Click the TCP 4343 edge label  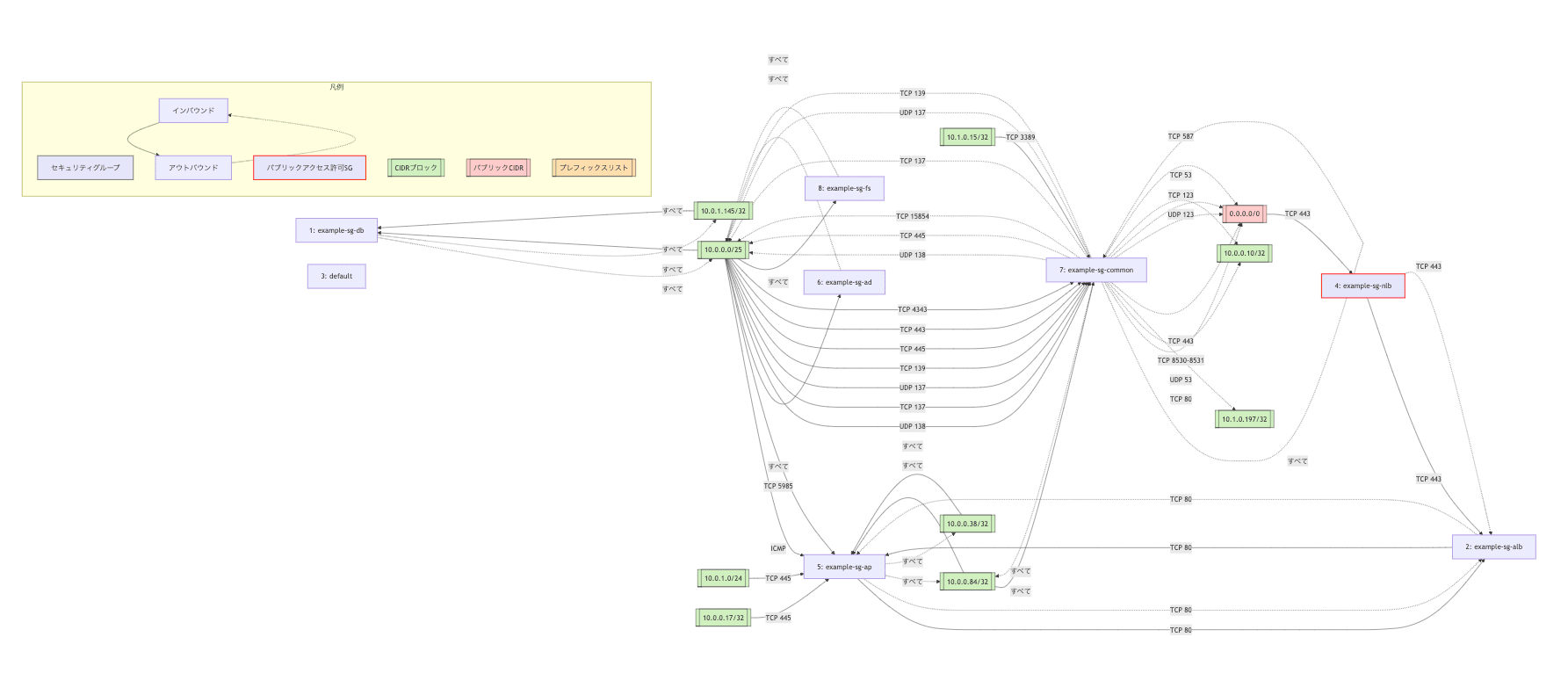click(913, 309)
